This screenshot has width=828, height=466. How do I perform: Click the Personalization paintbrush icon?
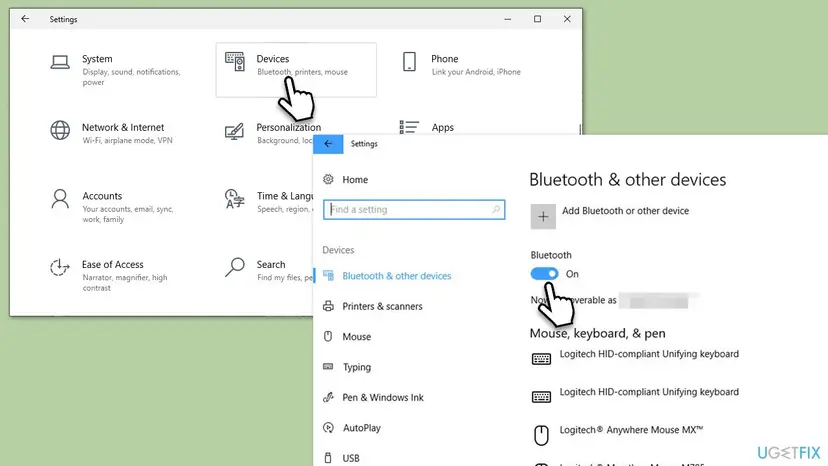(x=234, y=131)
